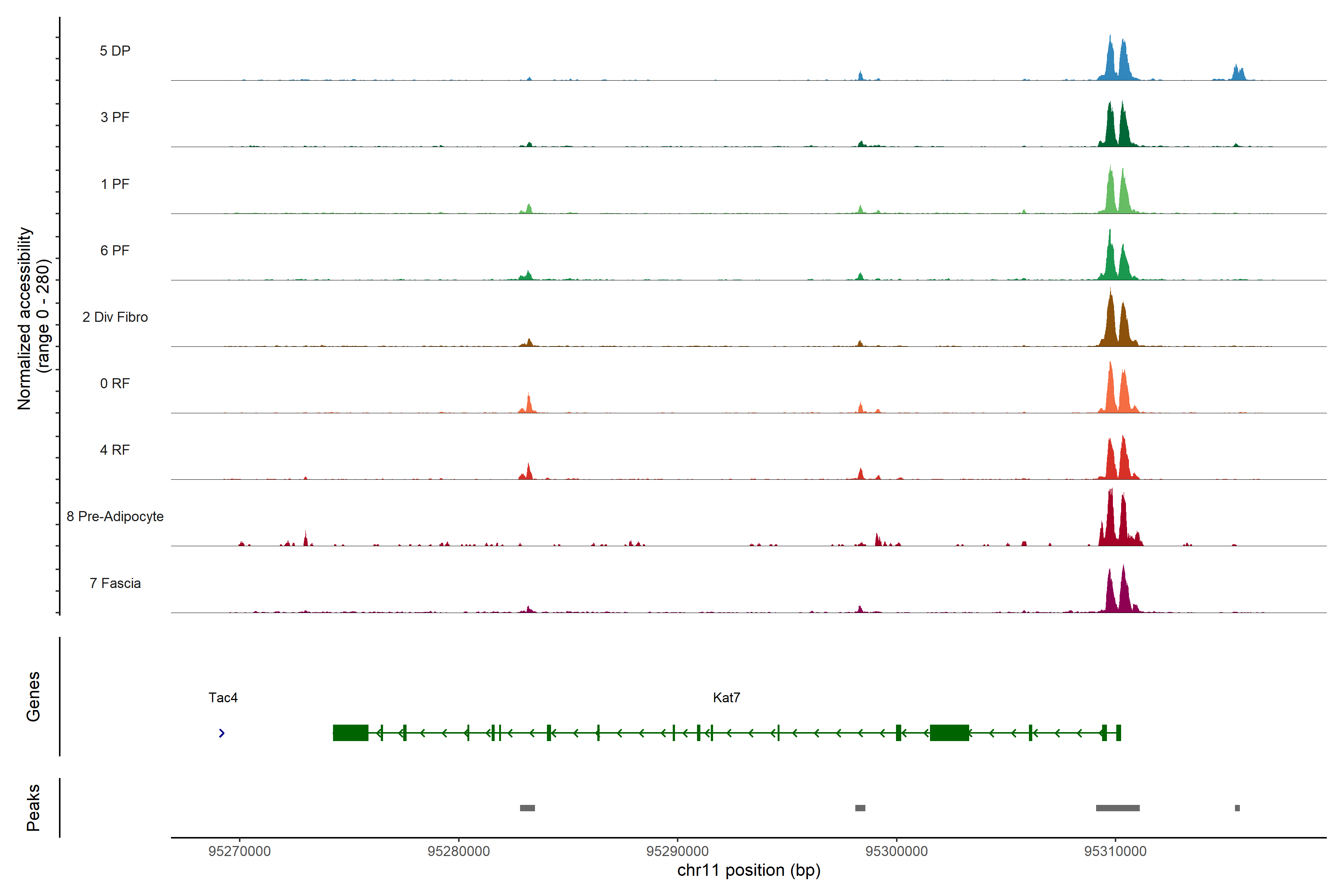Click the leftmost large Kat7 exon block

(350, 732)
